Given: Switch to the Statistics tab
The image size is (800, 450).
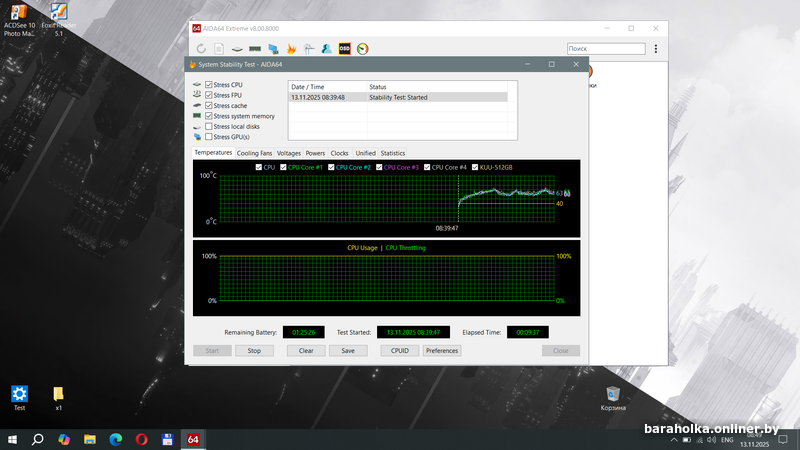Looking at the screenshot, I should [393, 153].
